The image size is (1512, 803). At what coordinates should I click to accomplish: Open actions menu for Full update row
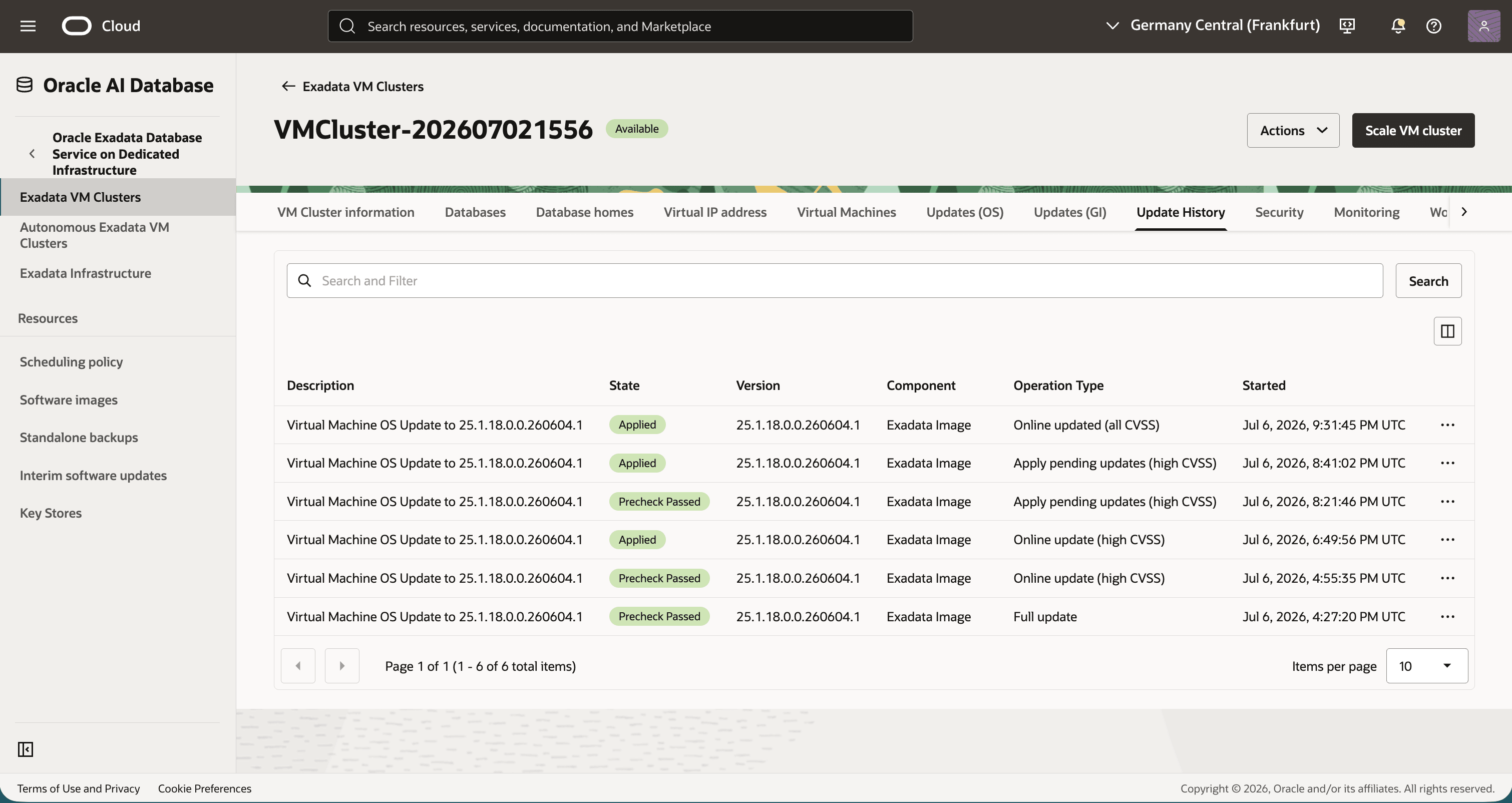tap(1447, 616)
